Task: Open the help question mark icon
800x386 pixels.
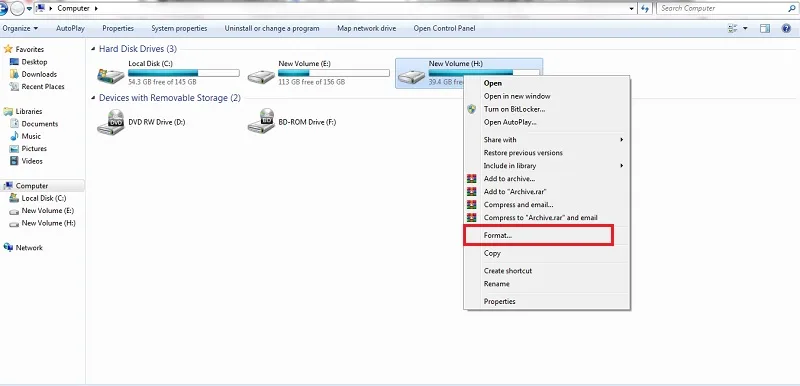Action: pyautogui.click(x=786, y=29)
